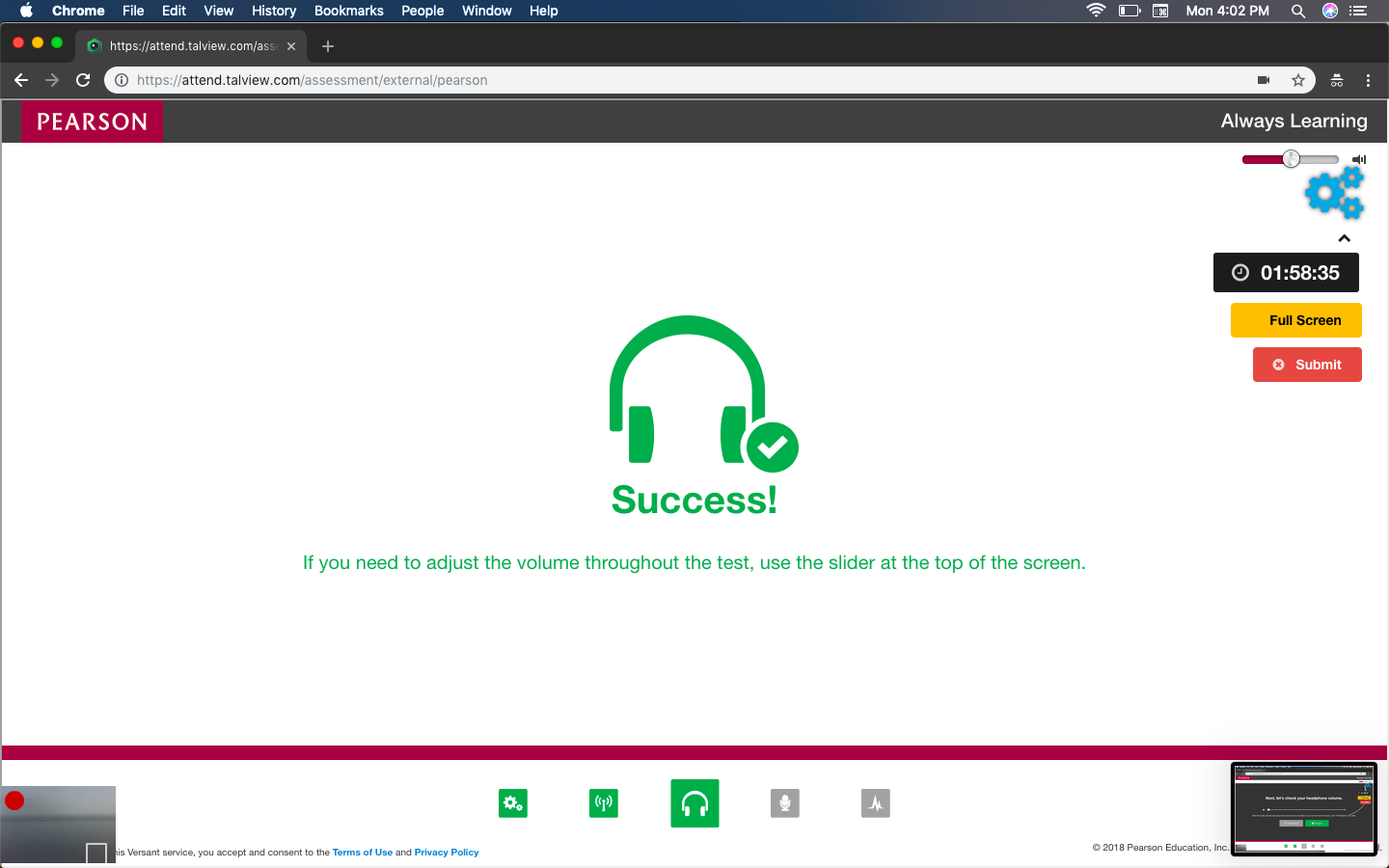The image size is (1389, 868).
Task: Select the attend.talview.com browser tab
Action: click(x=191, y=46)
